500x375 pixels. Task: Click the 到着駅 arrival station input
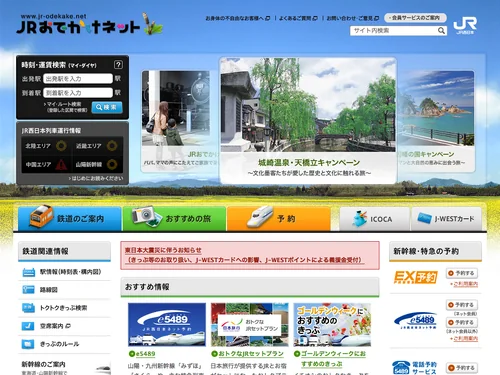(78, 93)
